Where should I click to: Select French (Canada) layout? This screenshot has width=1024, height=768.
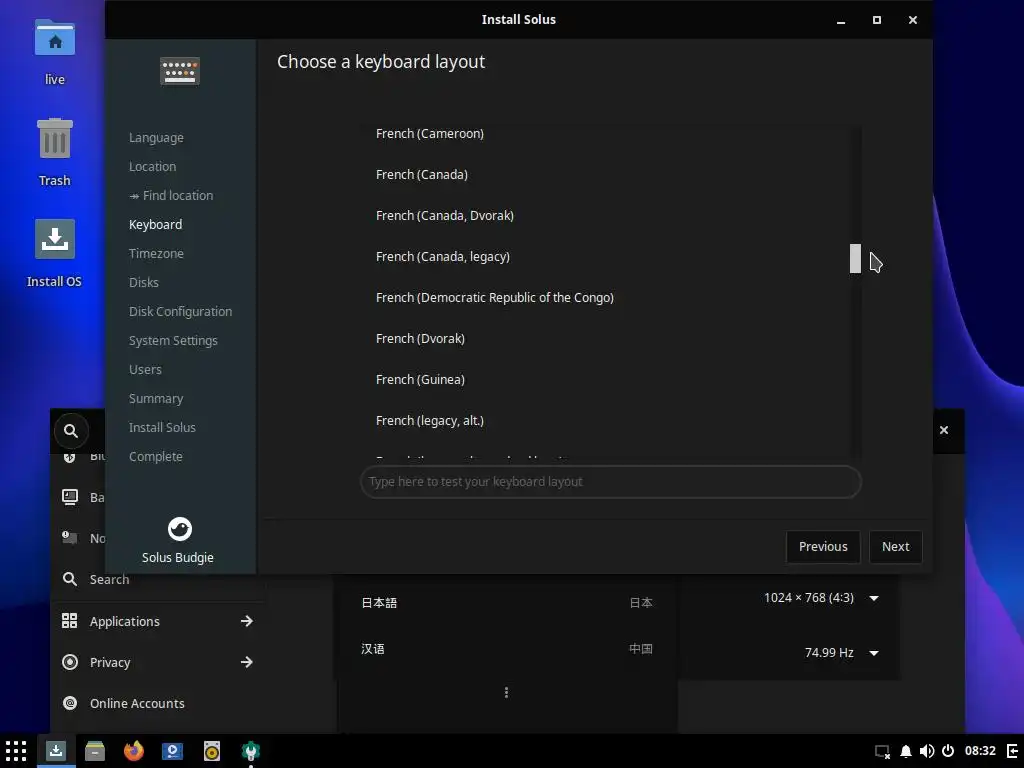[604, 174]
